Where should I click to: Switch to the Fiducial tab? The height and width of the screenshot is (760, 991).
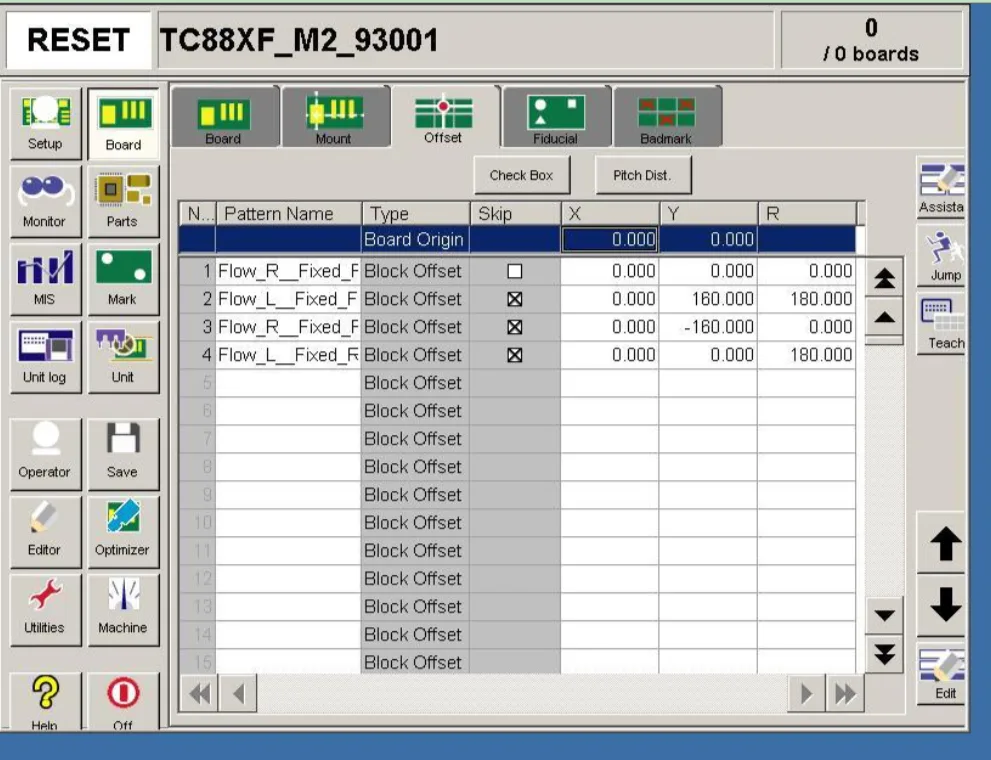click(x=554, y=115)
